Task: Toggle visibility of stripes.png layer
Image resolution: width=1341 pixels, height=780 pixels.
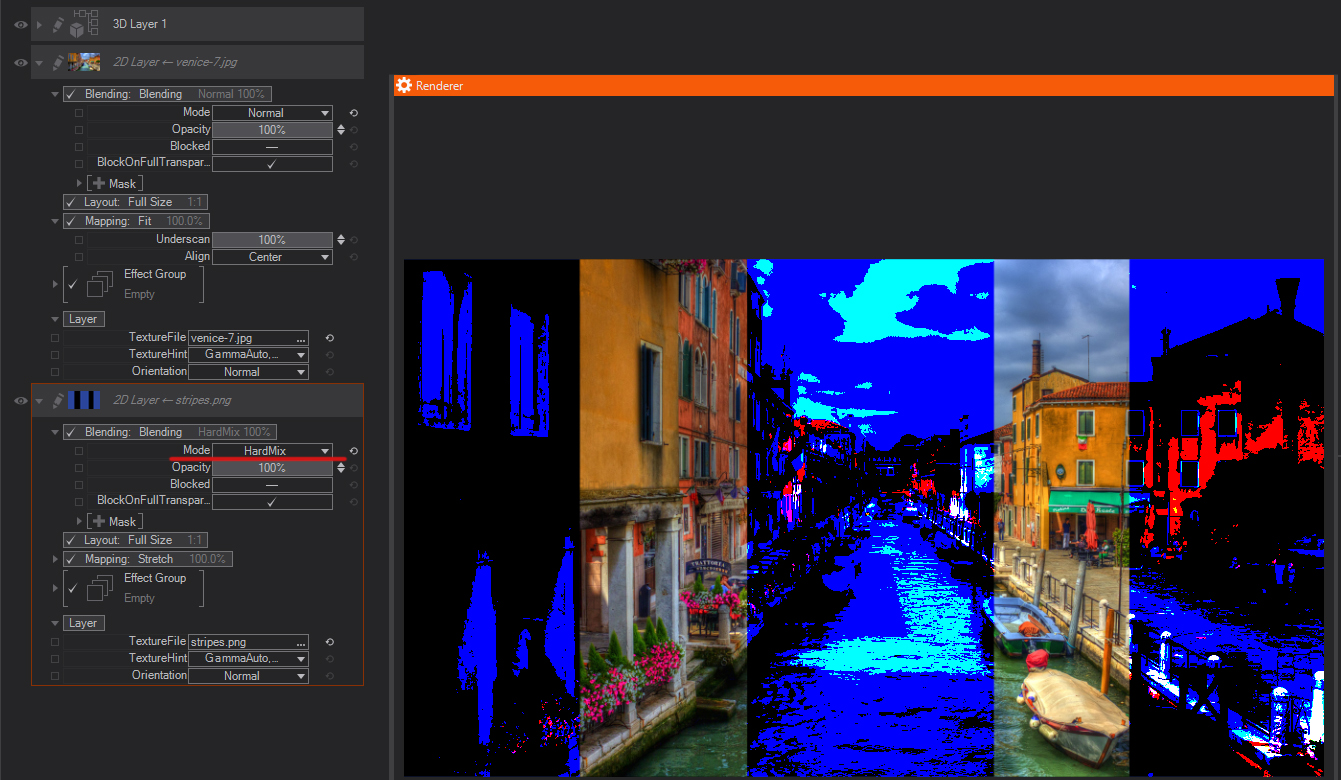Action: (x=20, y=400)
